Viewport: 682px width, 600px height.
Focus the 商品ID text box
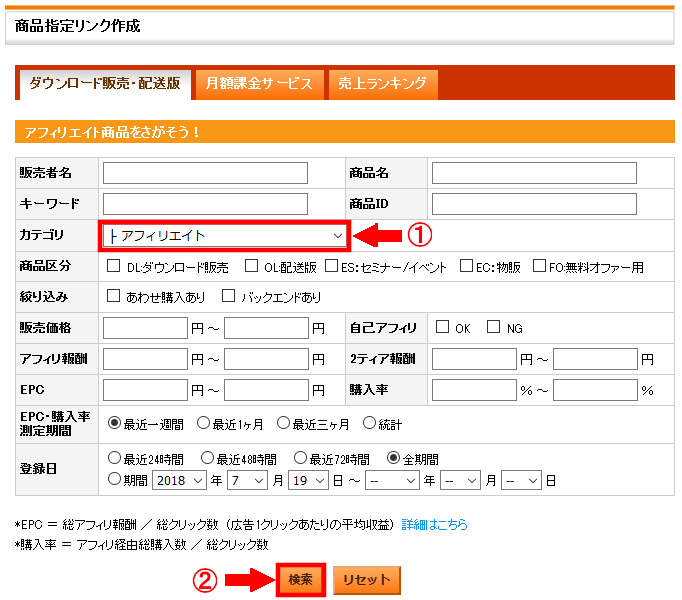[x=534, y=204]
